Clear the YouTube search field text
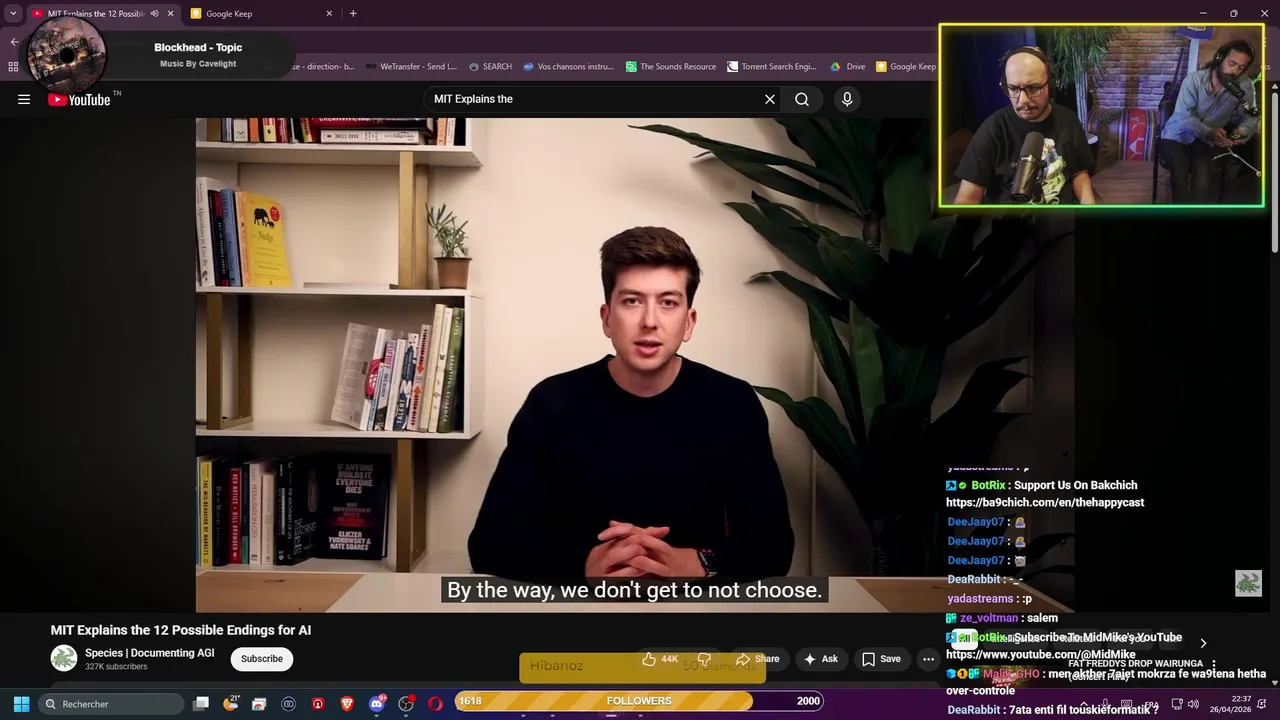The height and width of the screenshot is (720, 1280). coord(770,99)
